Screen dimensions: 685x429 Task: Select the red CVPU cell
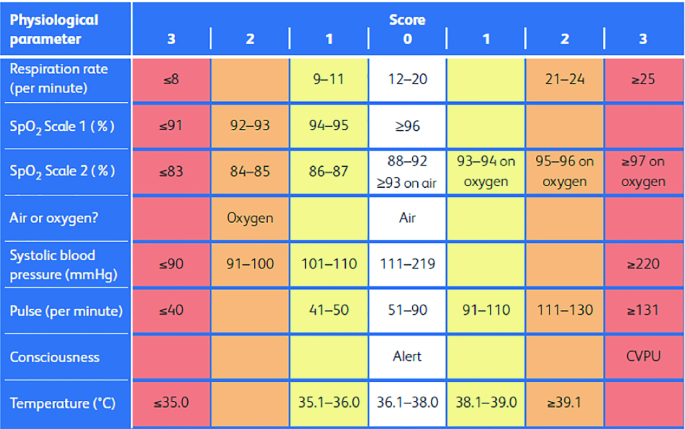tap(644, 356)
